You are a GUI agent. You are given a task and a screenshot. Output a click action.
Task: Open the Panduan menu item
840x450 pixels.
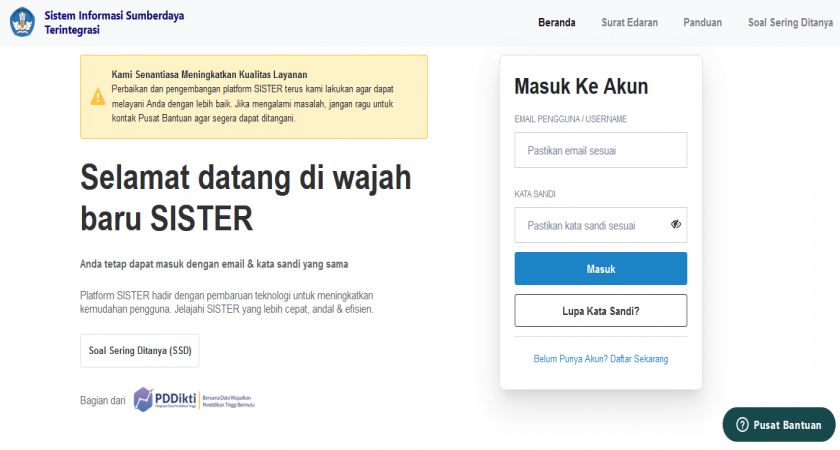(702, 22)
